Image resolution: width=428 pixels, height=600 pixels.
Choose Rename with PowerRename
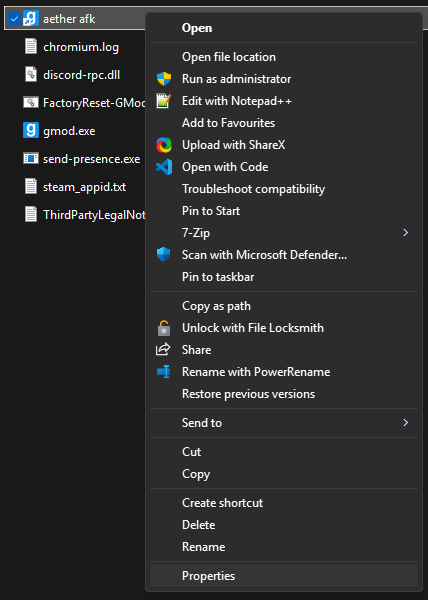coord(284,372)
